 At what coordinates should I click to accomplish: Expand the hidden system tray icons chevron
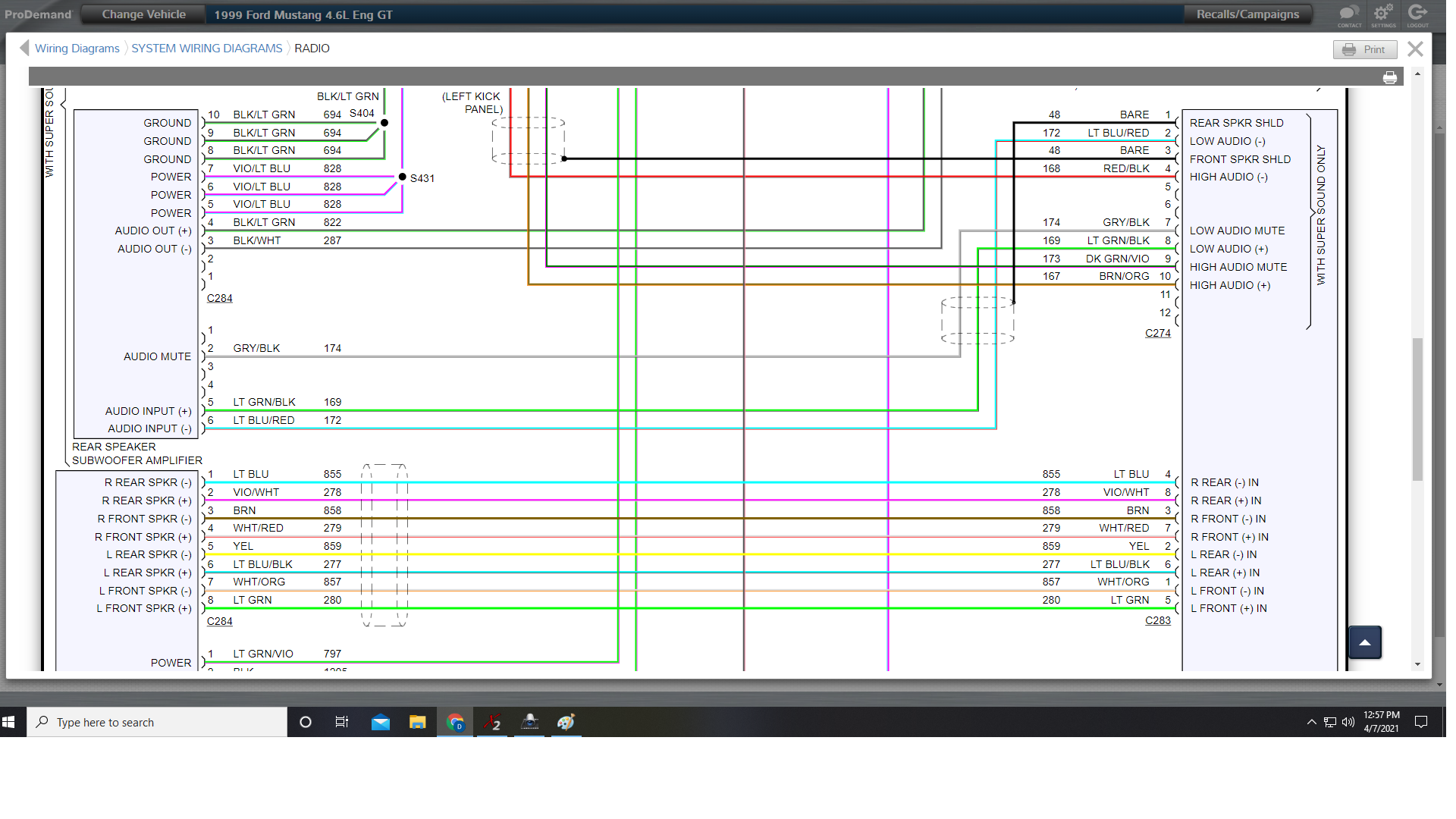click(x=1311, y=723)
